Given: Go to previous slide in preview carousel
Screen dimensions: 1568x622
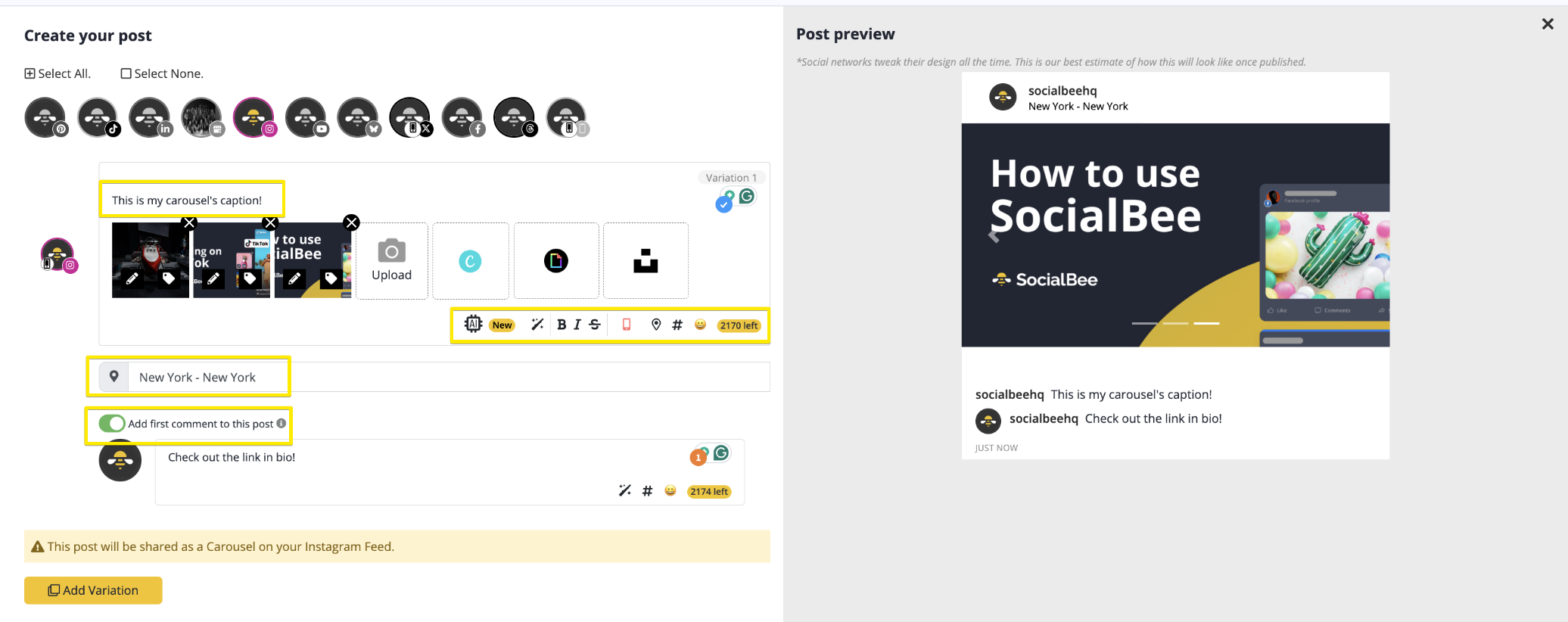Looking at the screenshot, I should 994,236.
